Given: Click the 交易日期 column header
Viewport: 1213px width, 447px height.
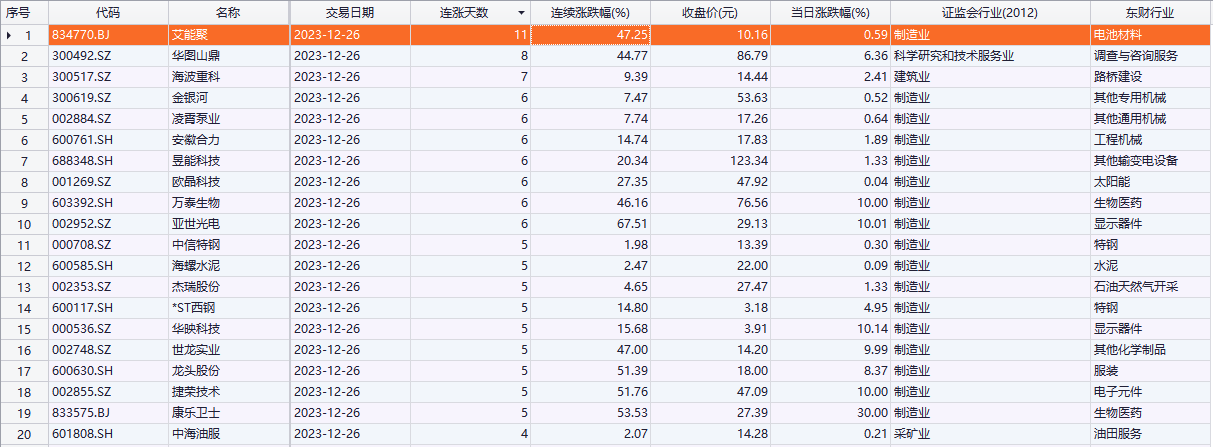Looking at the screenshot, I should click(350, 12).
